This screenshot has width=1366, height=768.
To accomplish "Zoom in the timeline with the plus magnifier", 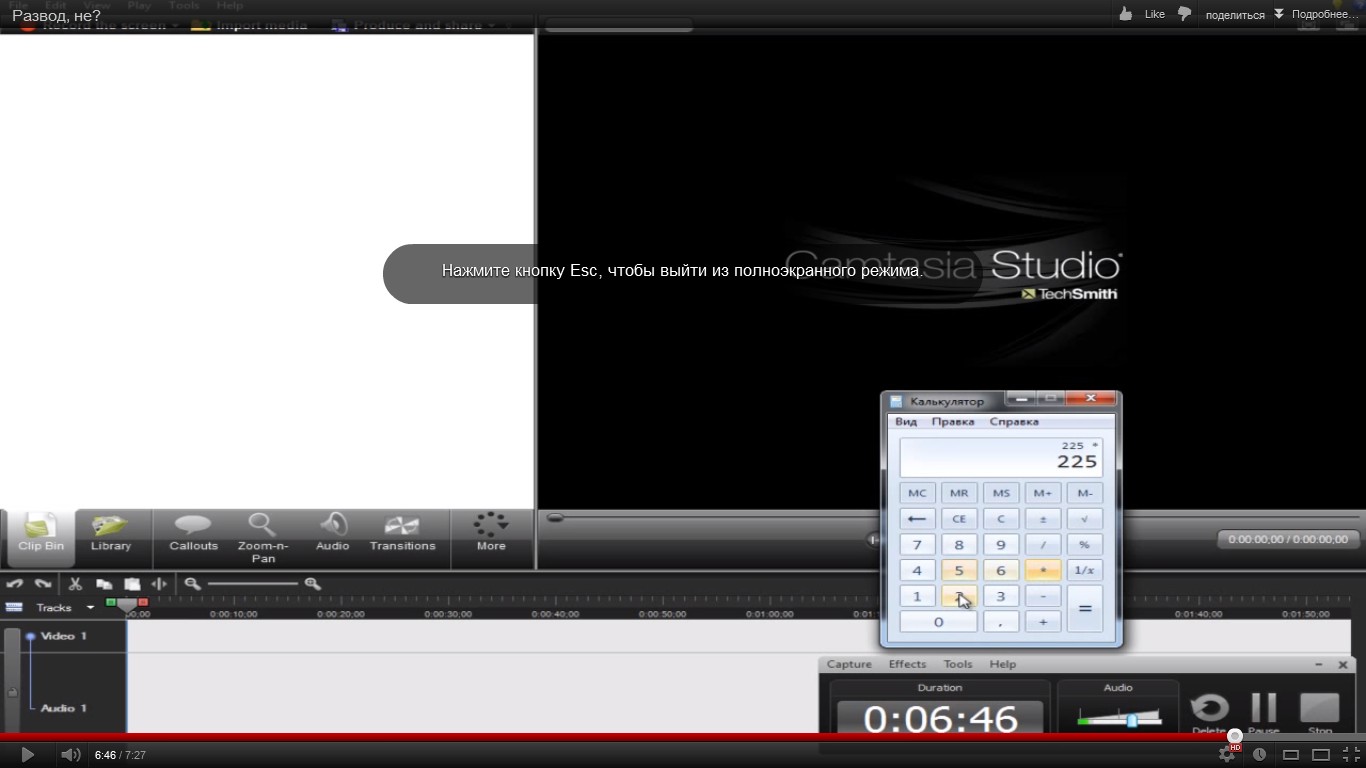I will point(312,584).
